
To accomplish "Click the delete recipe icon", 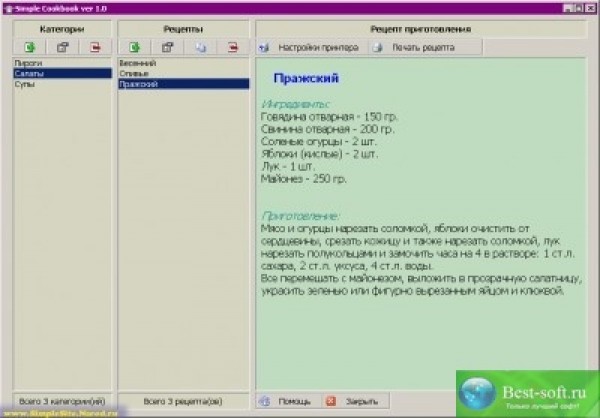I will click(x=233, y=47).
